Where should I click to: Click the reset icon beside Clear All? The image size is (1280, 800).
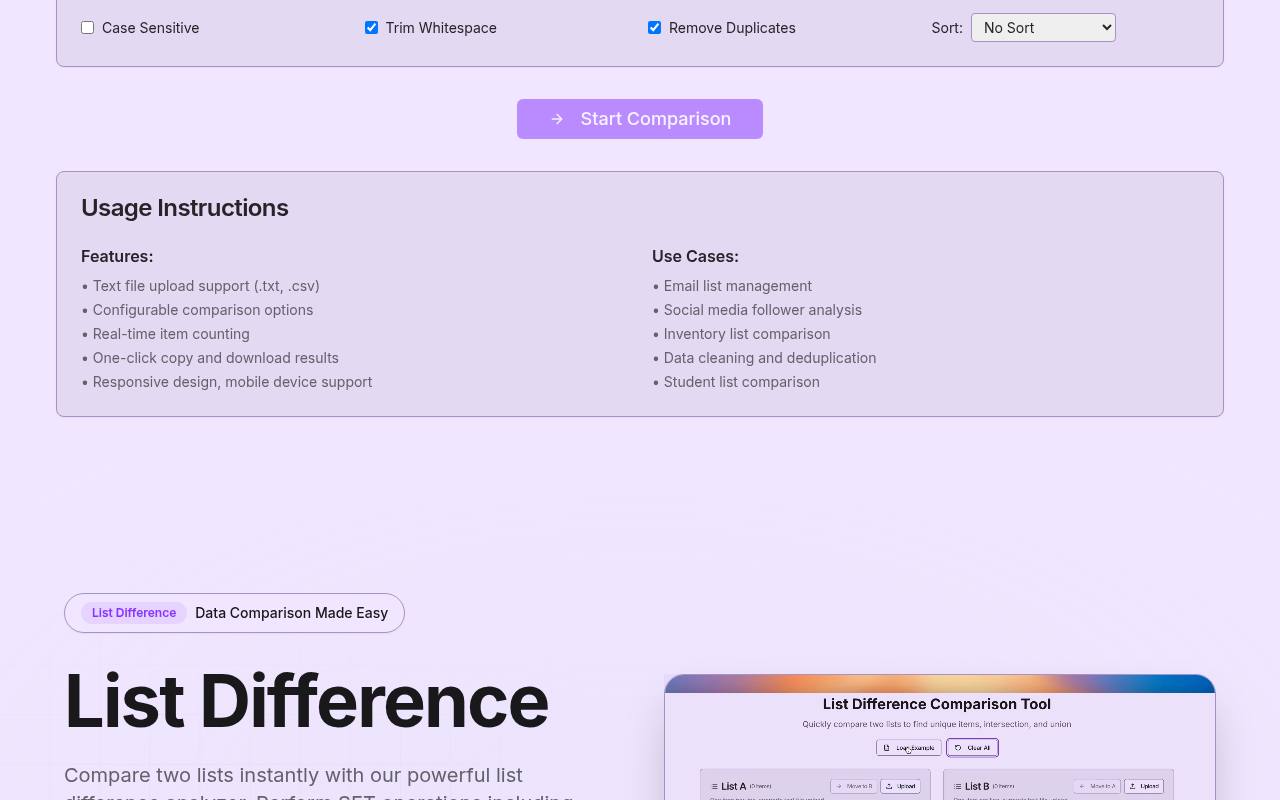pos(958,748)
